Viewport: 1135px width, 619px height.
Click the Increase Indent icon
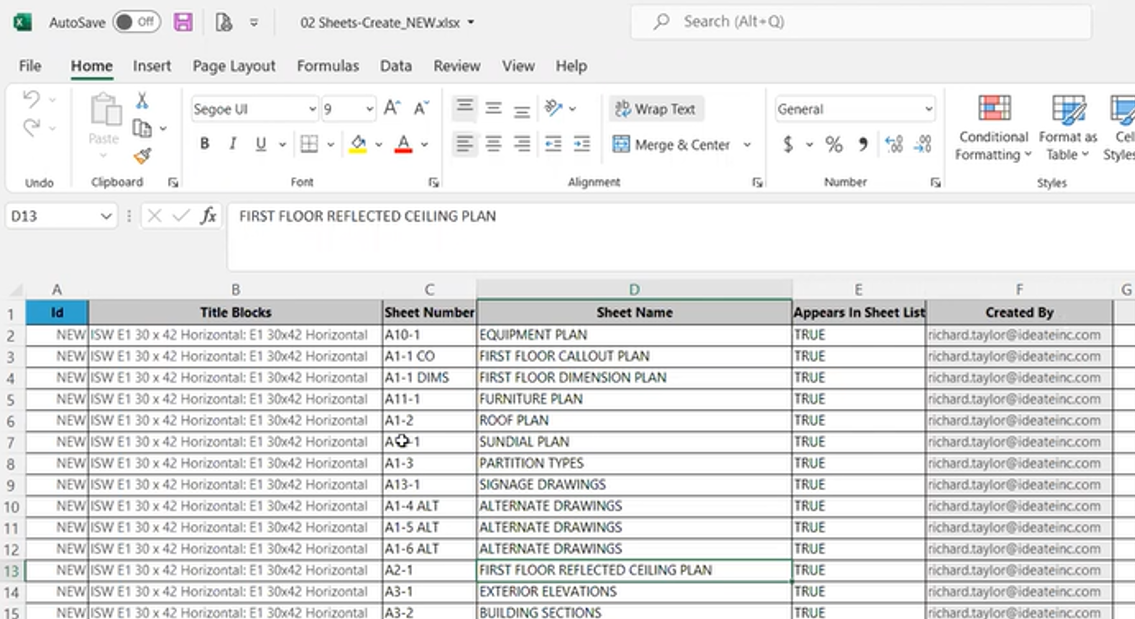[582, 144]
